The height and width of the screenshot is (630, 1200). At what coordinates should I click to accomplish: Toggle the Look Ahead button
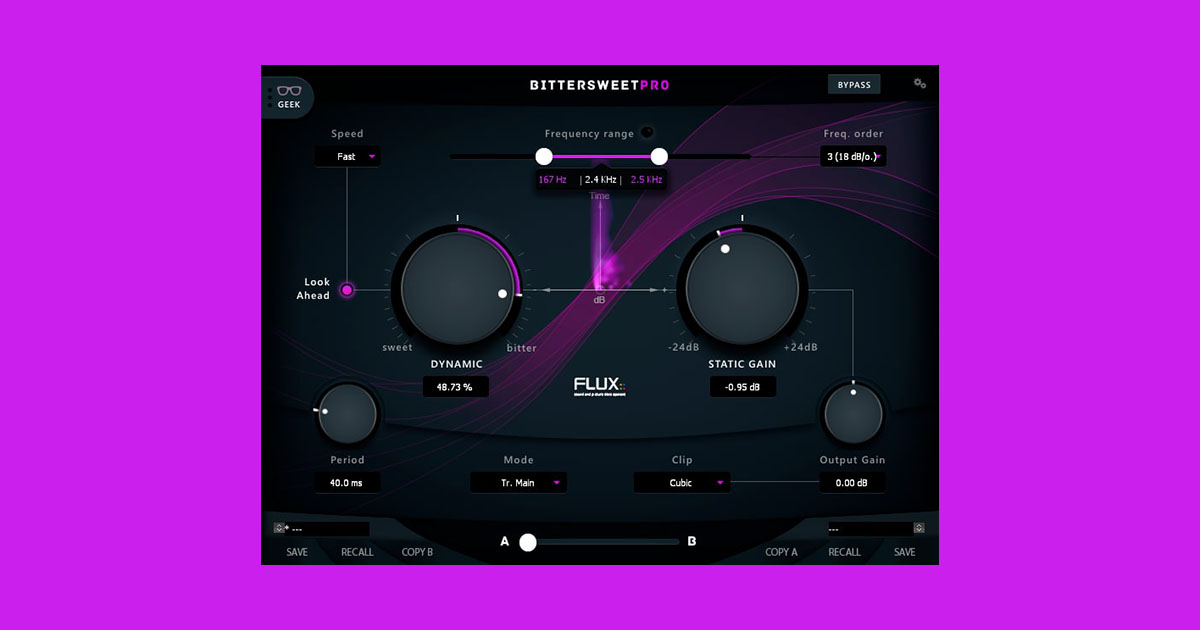[x=347, y=290]
